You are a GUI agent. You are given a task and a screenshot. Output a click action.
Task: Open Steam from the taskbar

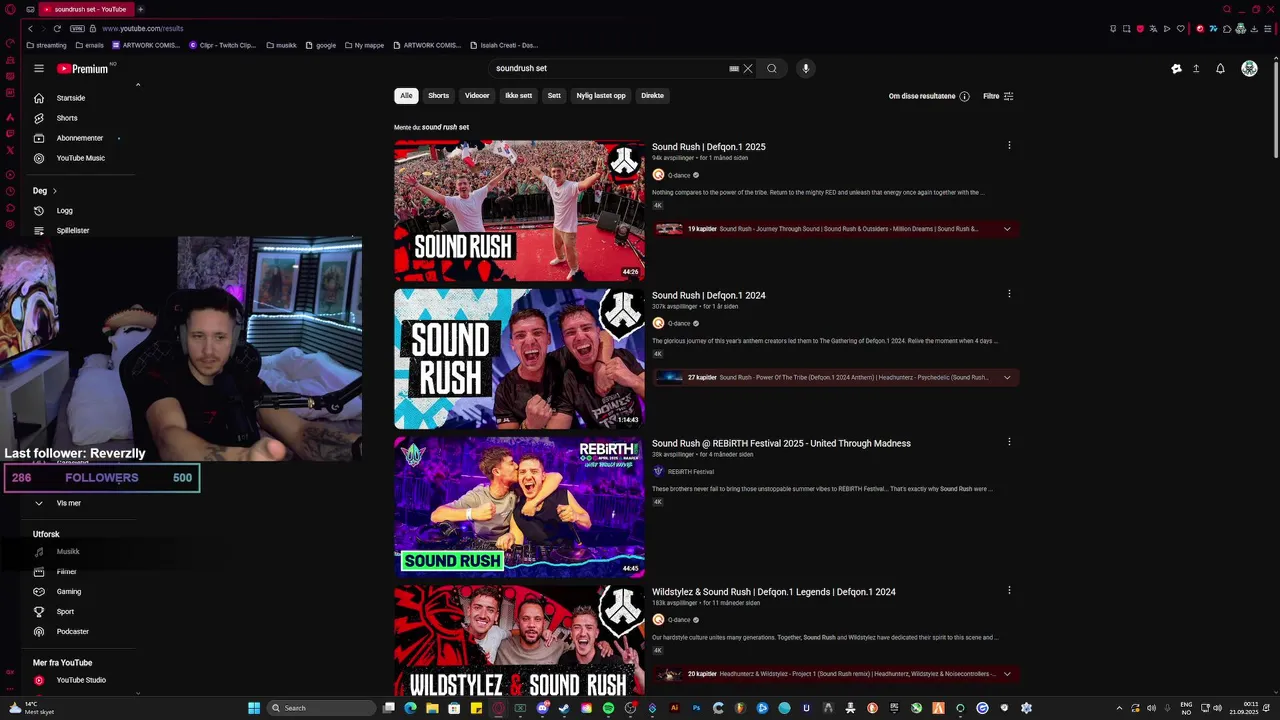point(564,708)
